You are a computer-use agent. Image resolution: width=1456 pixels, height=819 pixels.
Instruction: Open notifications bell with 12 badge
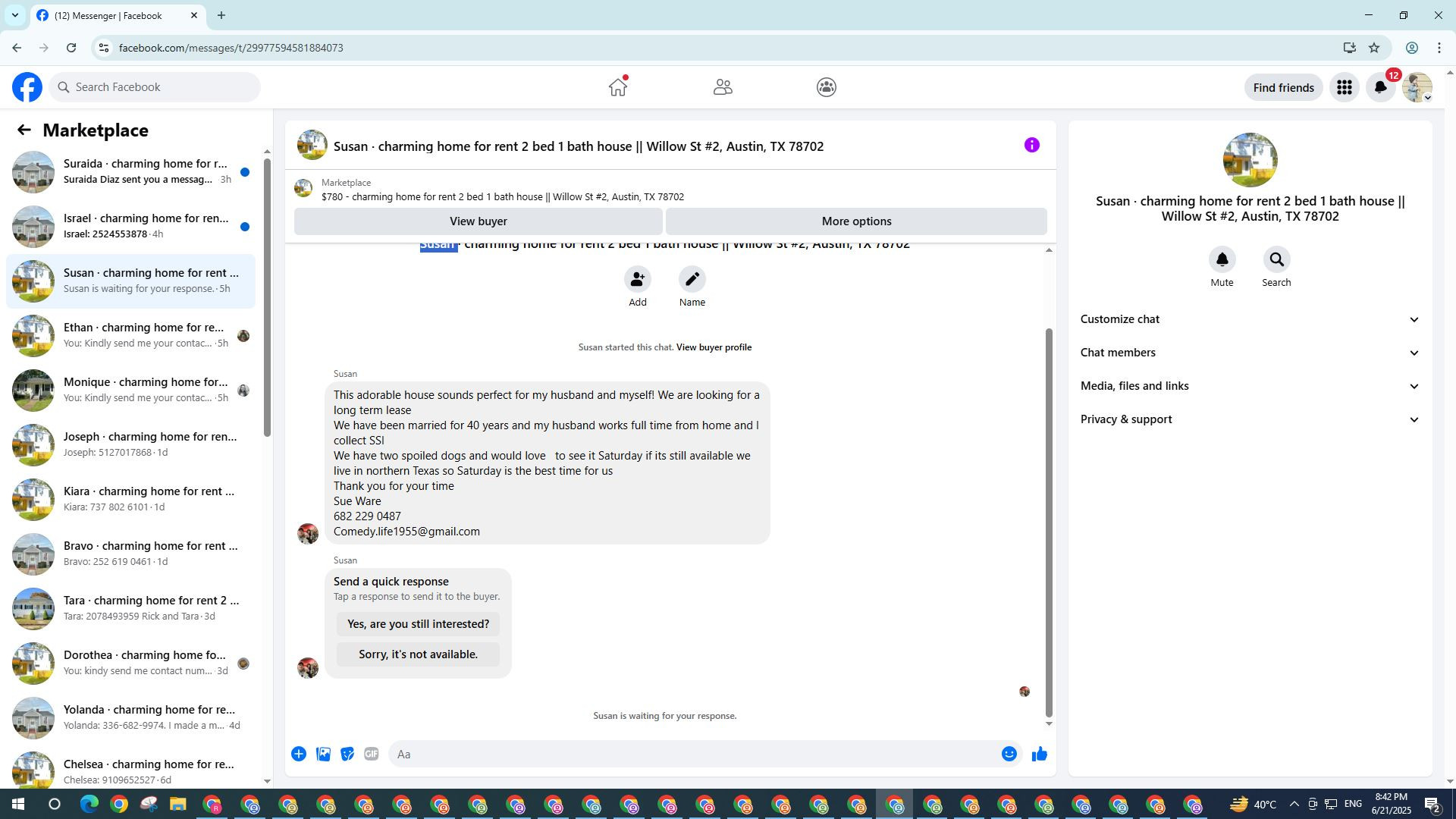coord(1380,88)
